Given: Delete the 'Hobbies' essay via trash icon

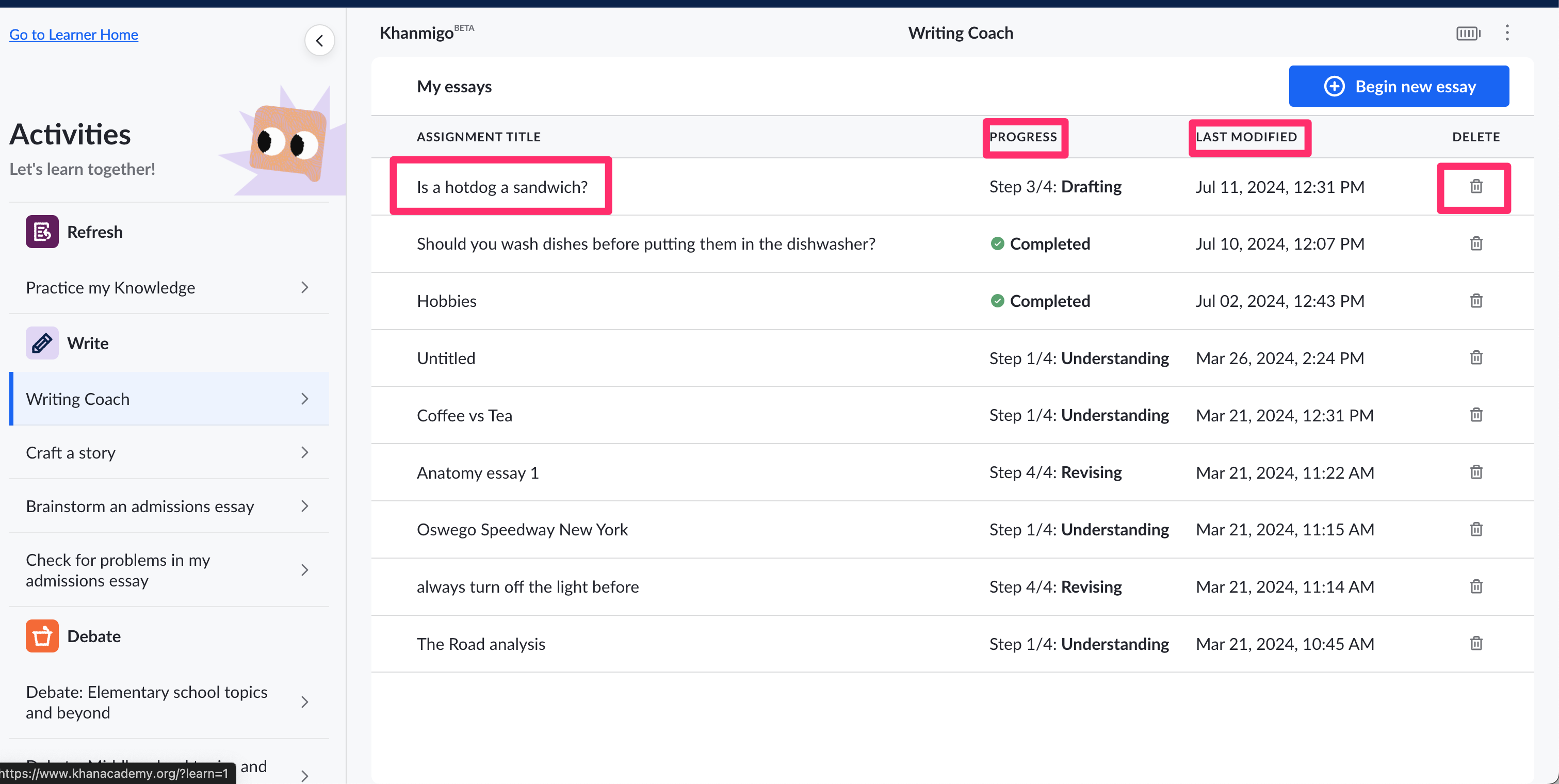Looking at the screenshot, I should point(1475,301).
